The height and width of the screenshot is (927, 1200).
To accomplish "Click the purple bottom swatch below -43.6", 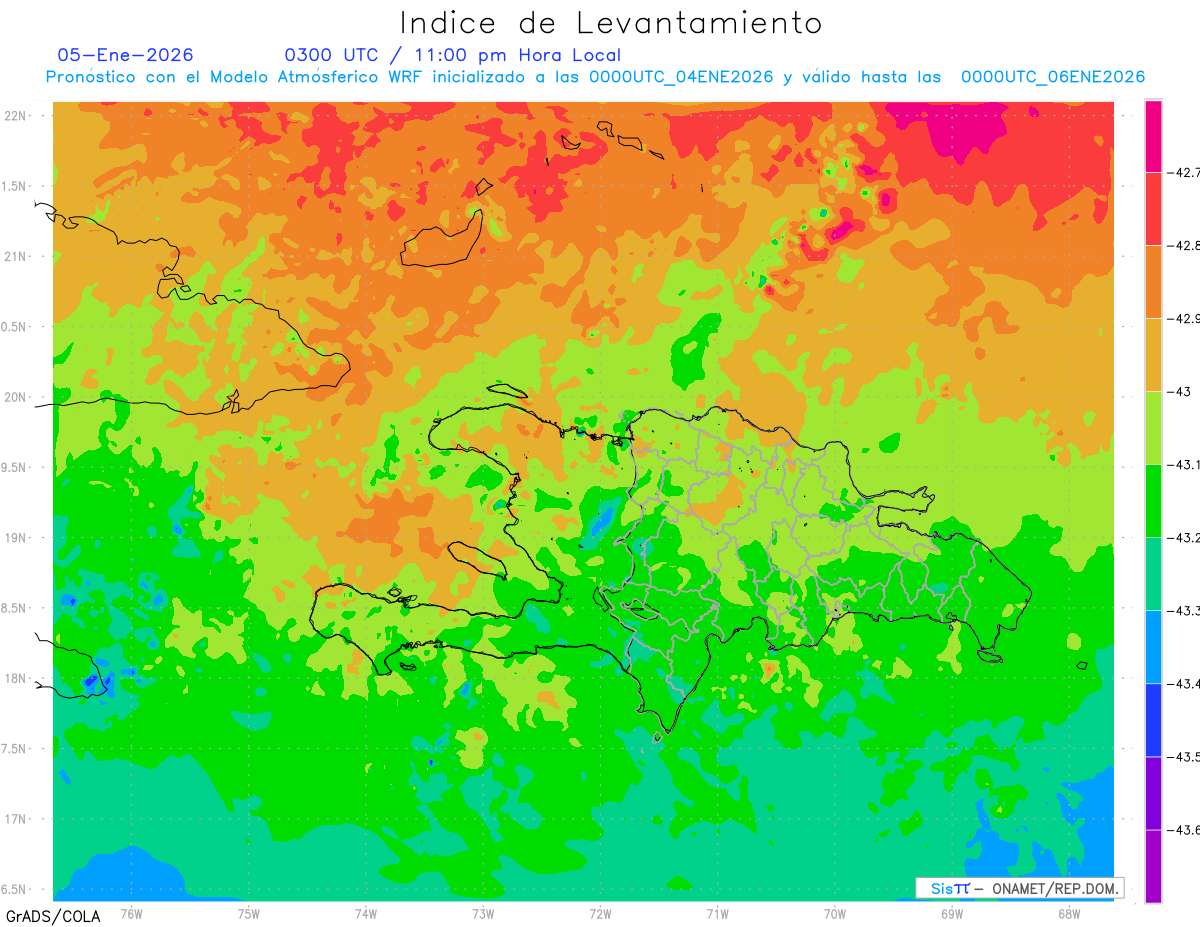I will (1153, 866).
